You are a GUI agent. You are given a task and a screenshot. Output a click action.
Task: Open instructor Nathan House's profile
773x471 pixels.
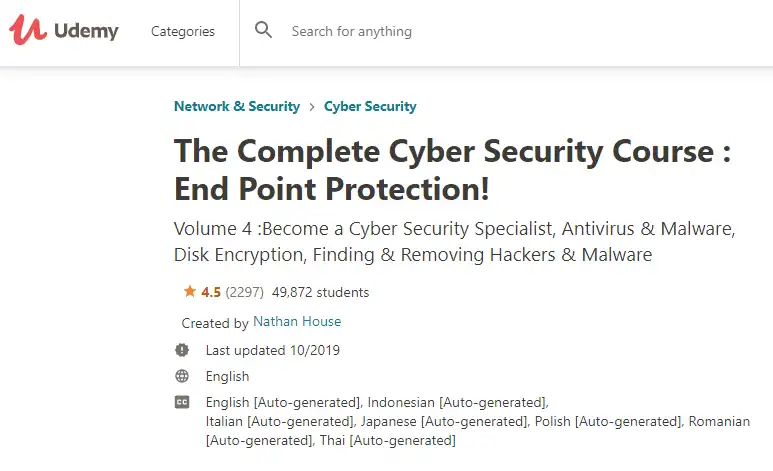click(x=297, y=322)
